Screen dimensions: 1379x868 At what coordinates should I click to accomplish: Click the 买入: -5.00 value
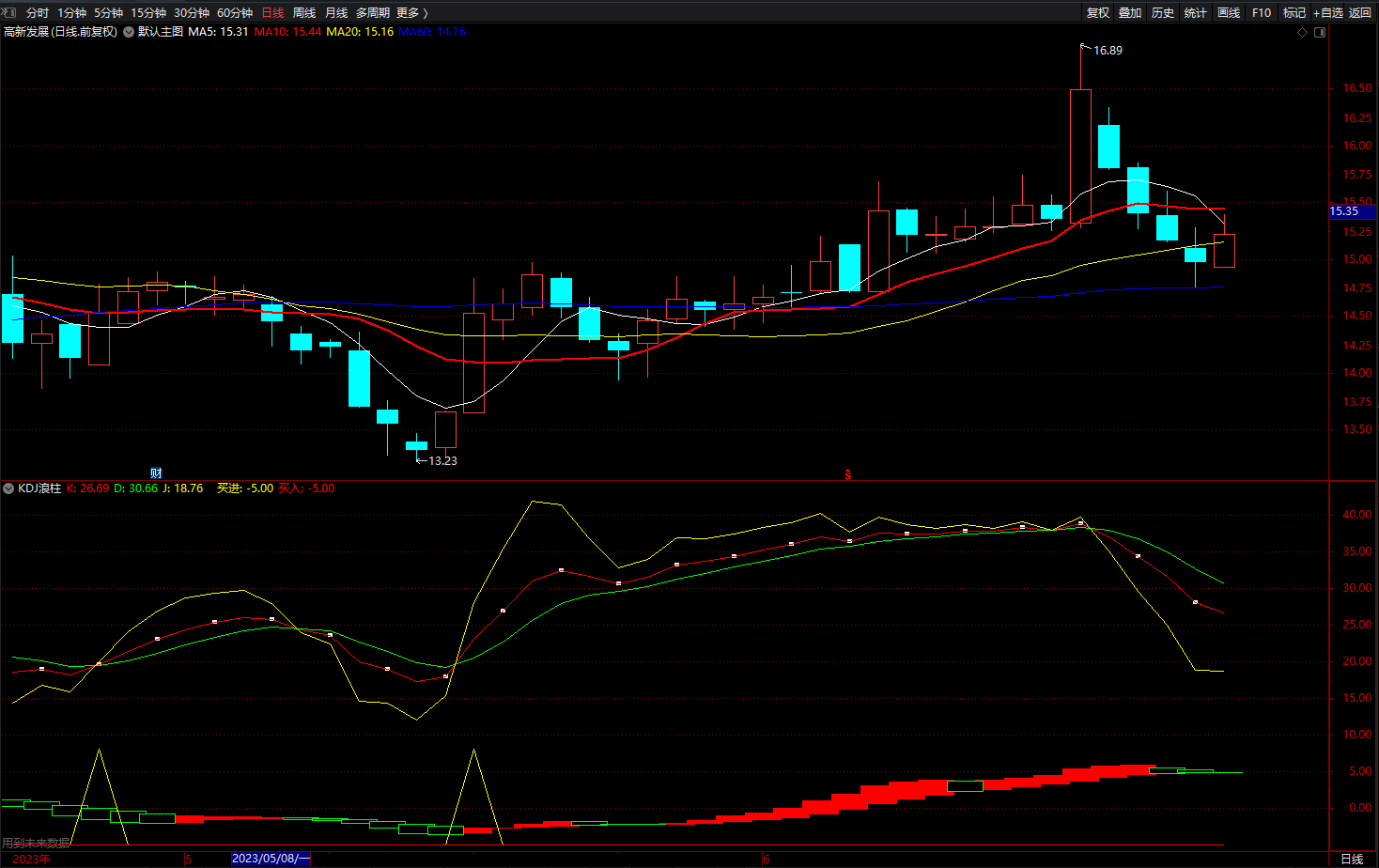[306, 488]
